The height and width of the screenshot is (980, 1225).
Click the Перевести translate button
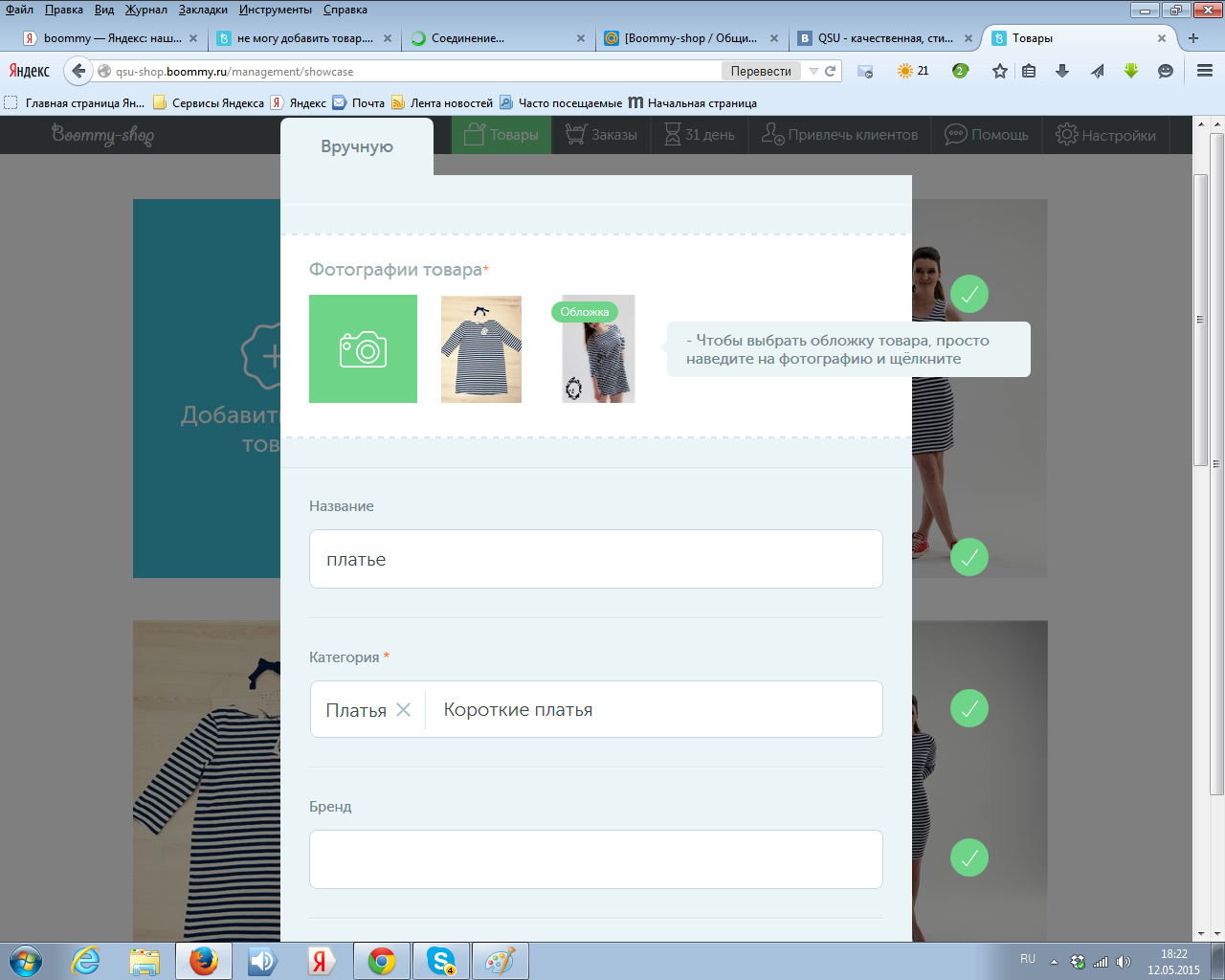[761, 71]
